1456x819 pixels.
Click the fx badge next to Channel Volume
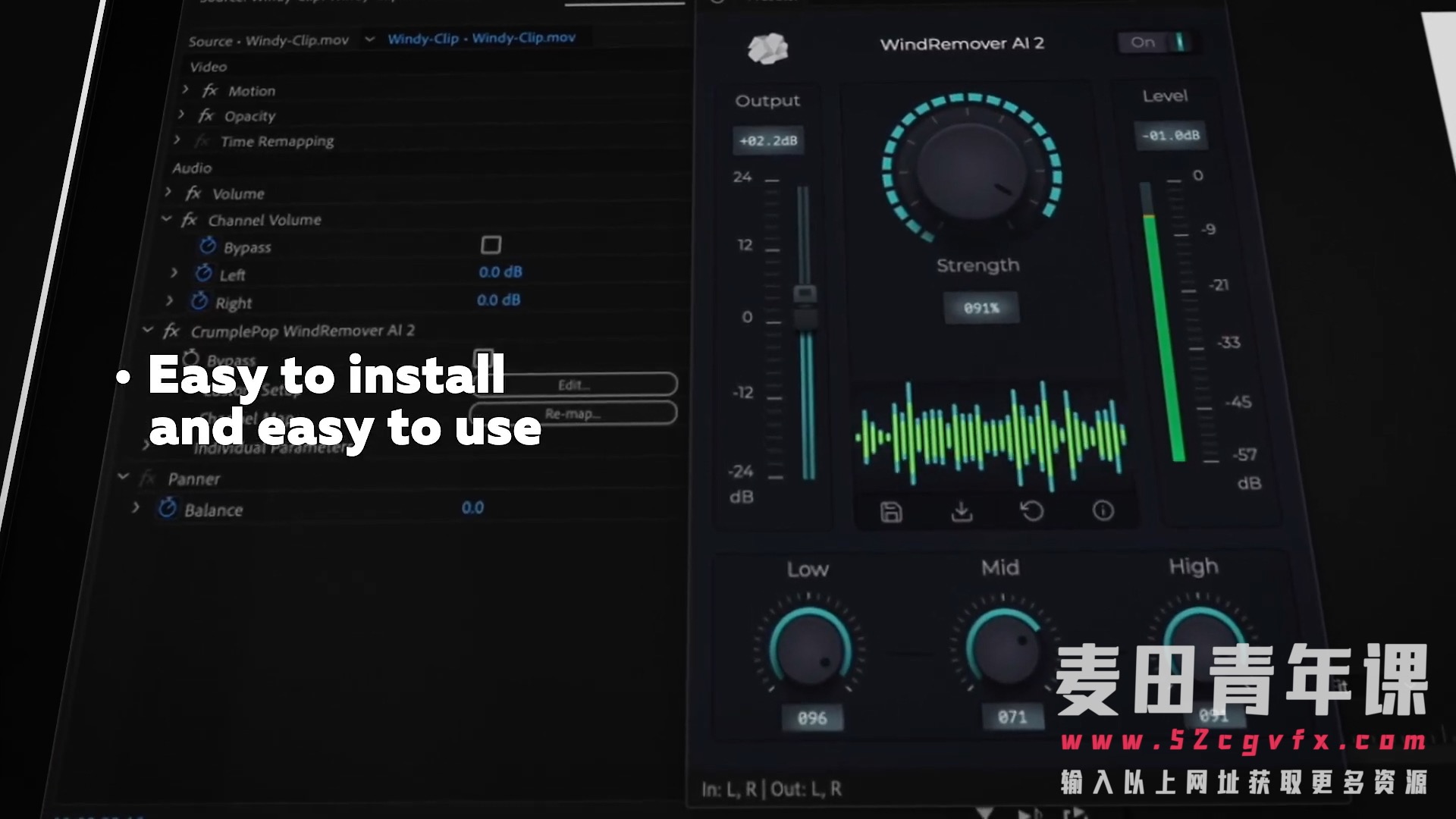point(189,220)
